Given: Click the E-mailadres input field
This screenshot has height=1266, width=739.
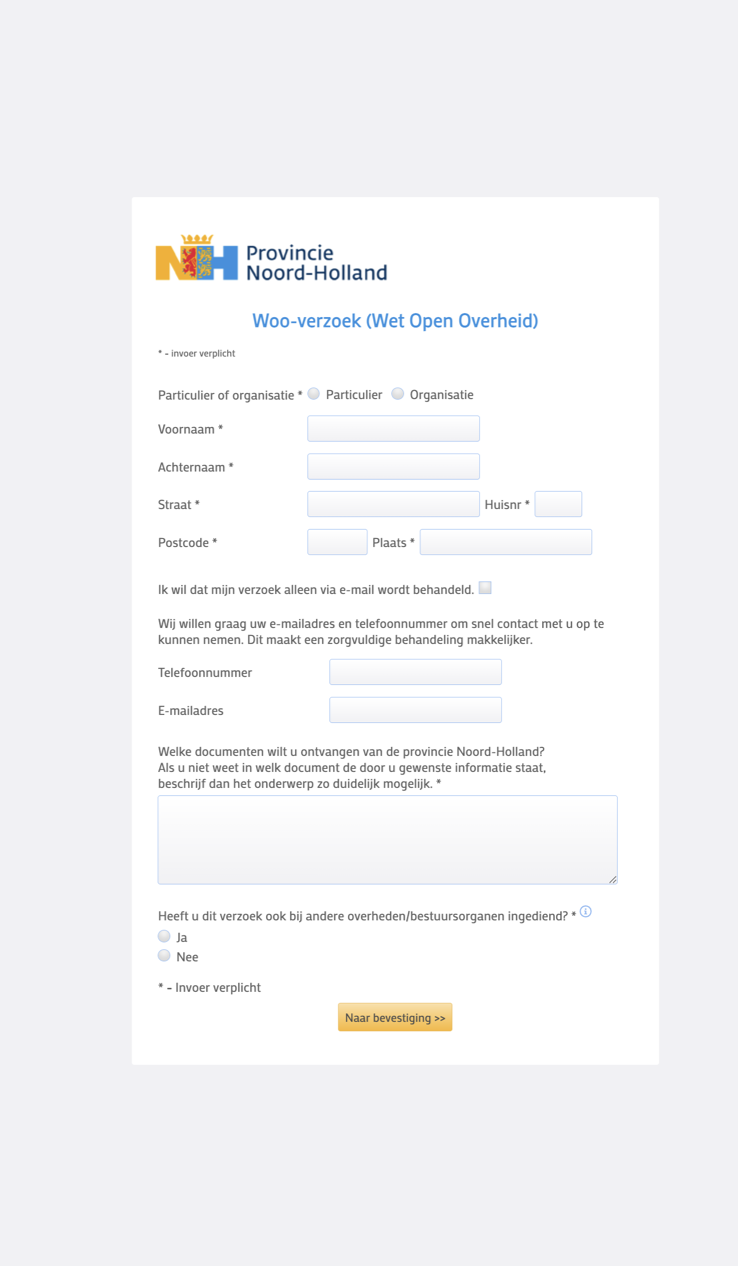Looking at the screenshot, I should tap(415, 710).
